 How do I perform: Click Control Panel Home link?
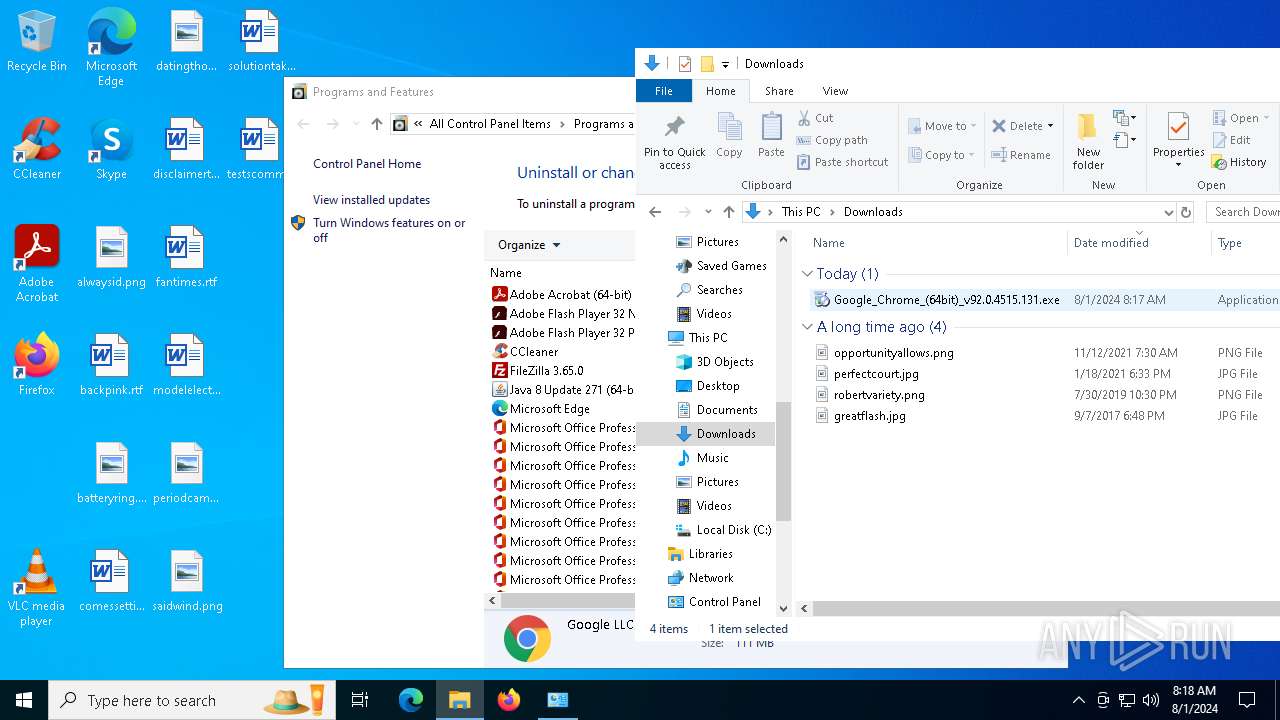367,164
